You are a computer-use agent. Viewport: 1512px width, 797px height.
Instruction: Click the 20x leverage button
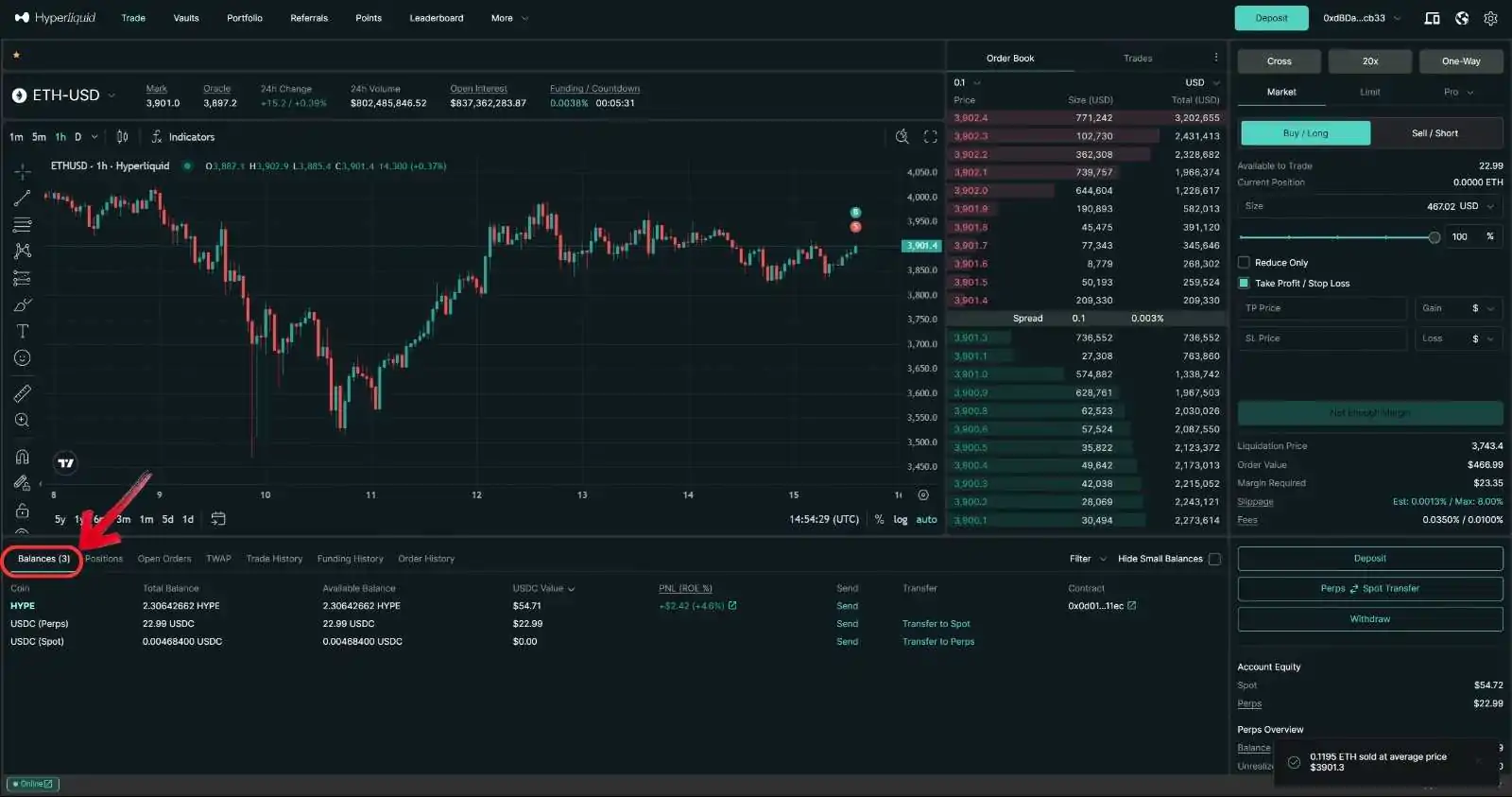tap(1370, 61)
